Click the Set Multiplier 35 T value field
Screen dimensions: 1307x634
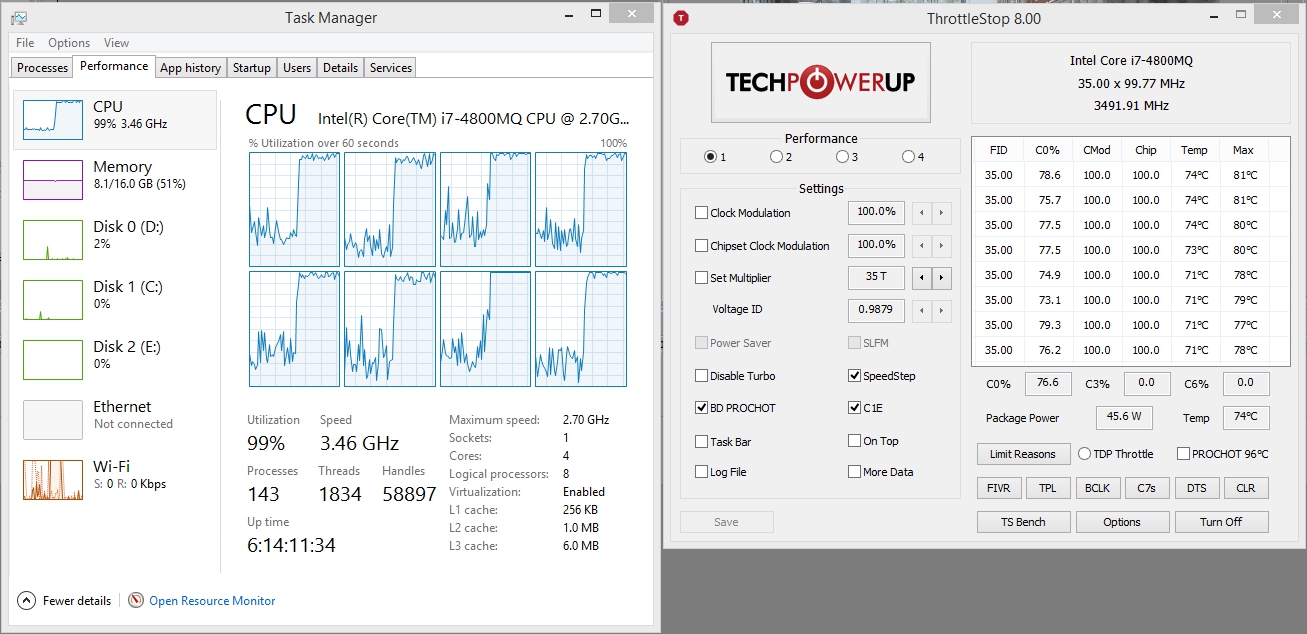pyautogui.click(x=876, y=277)
